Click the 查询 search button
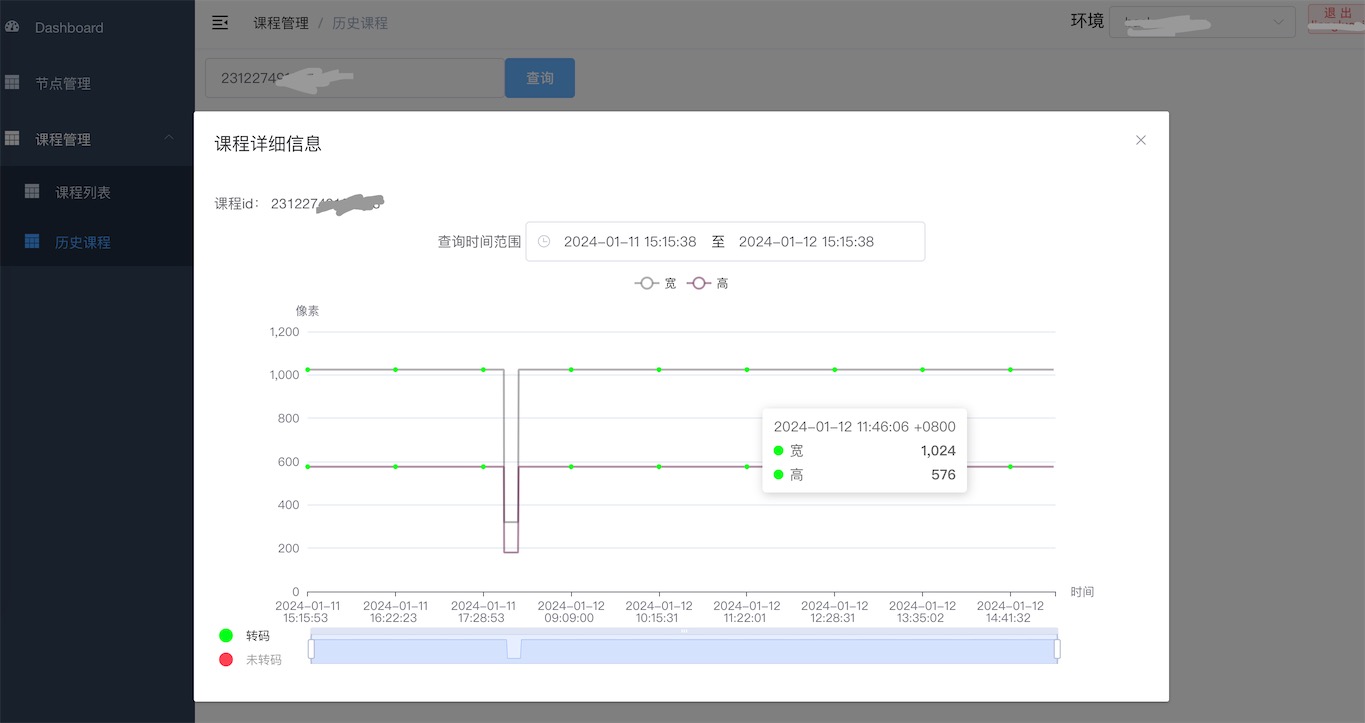The image size is (1365, 723). pos(540,78)
